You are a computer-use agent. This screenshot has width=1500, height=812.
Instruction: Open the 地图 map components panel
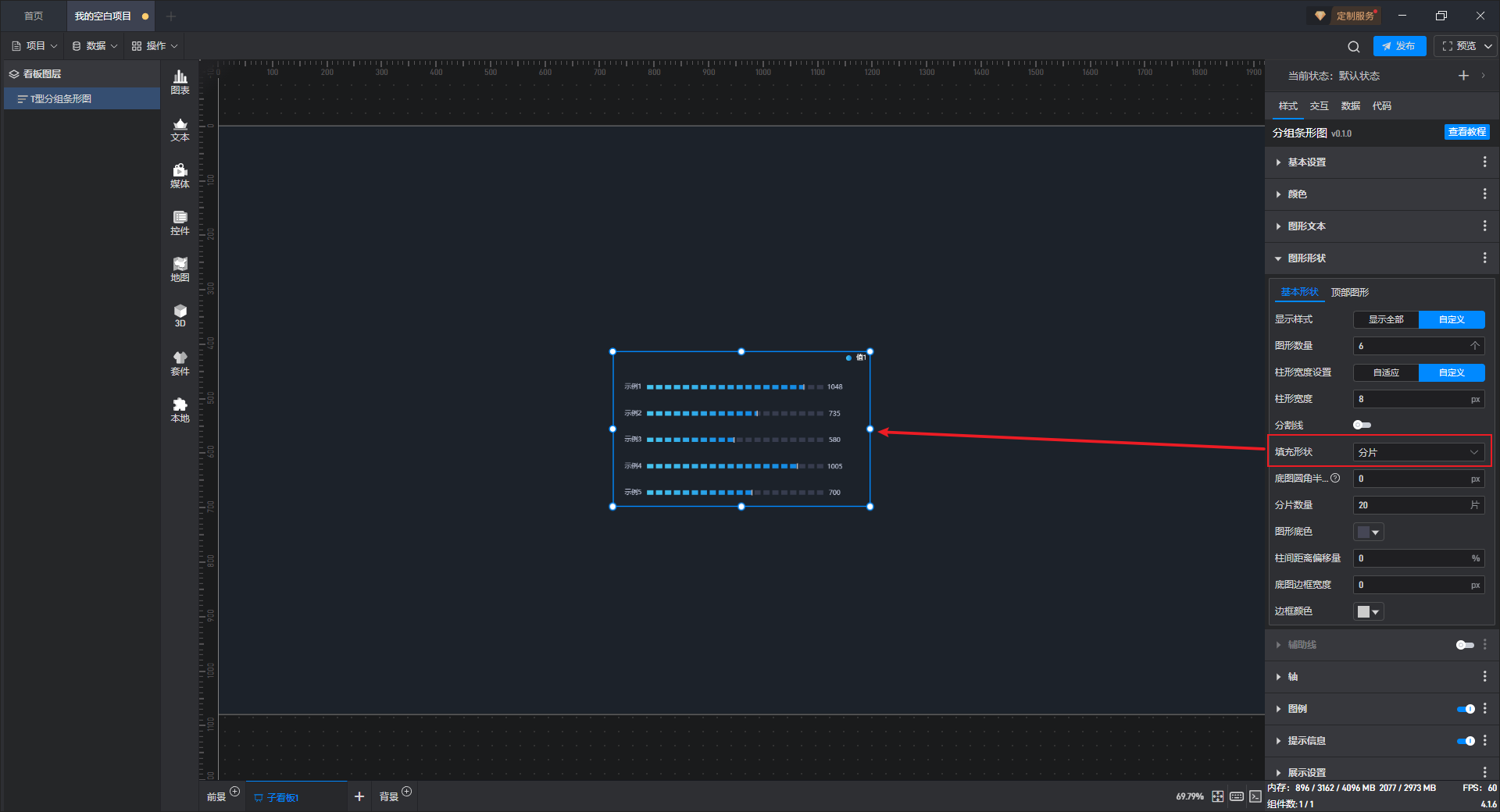point(180,269)
